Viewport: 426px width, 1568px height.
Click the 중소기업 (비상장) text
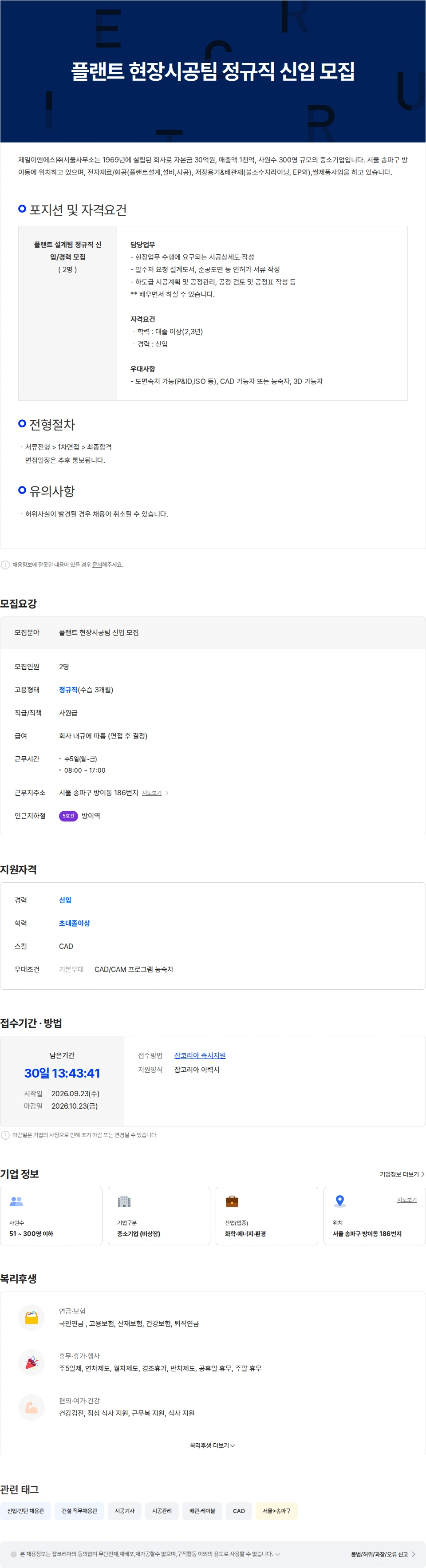tap(139, 1233)
